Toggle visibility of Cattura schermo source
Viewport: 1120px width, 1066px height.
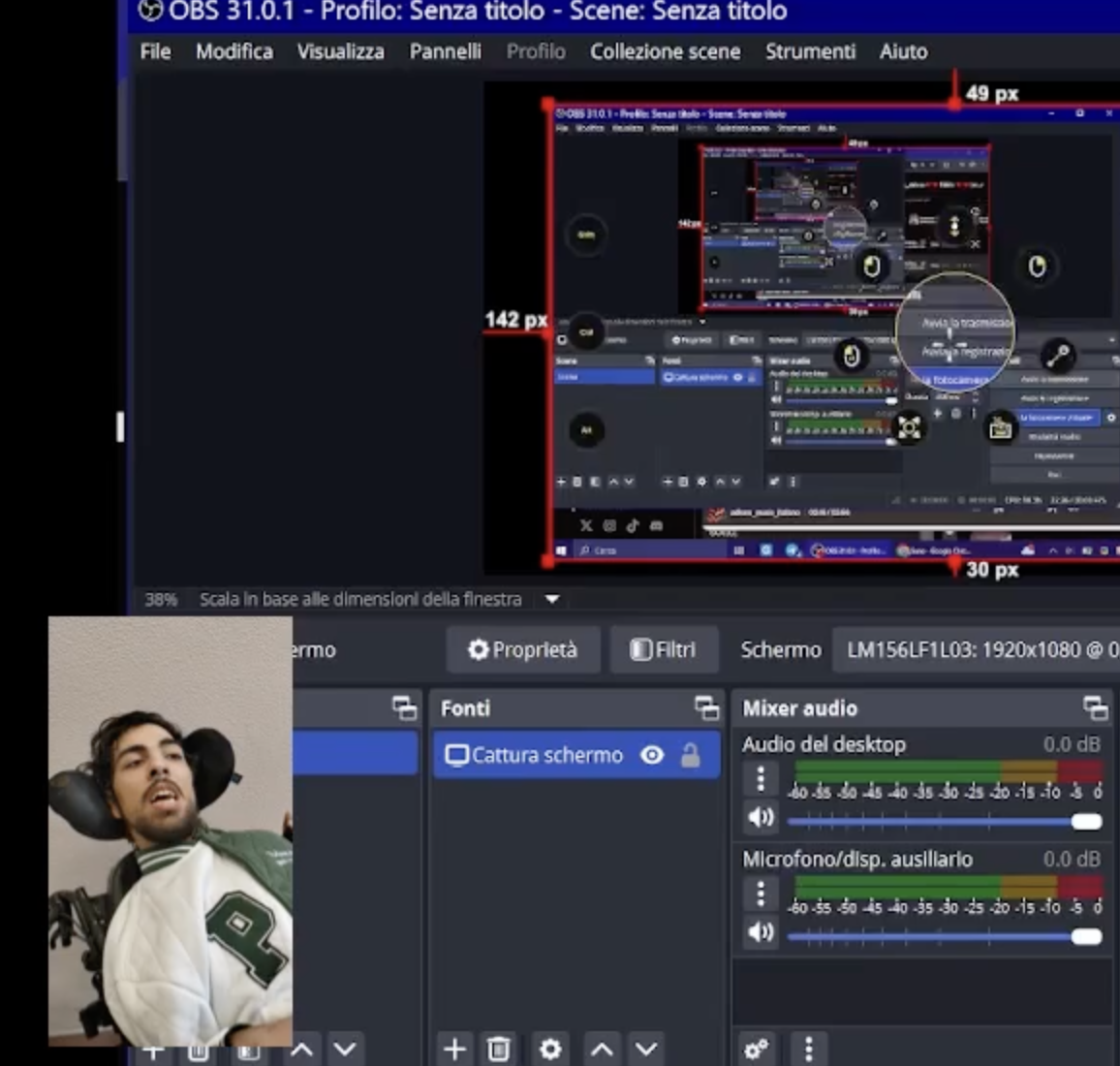click(652, 755)
